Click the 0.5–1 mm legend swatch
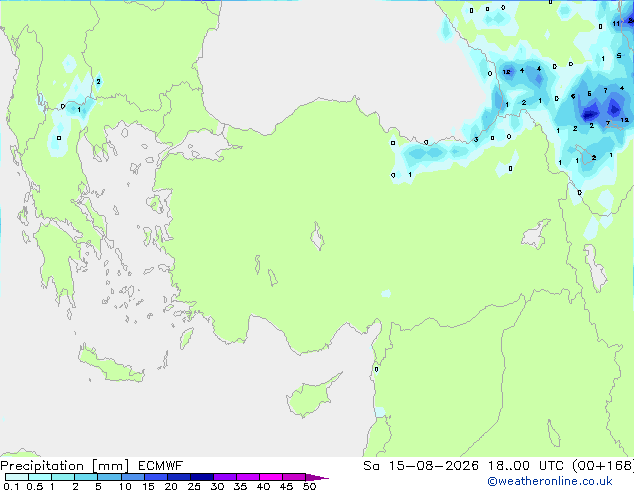Screen dimensions: 634x490 tap(40, 477)
